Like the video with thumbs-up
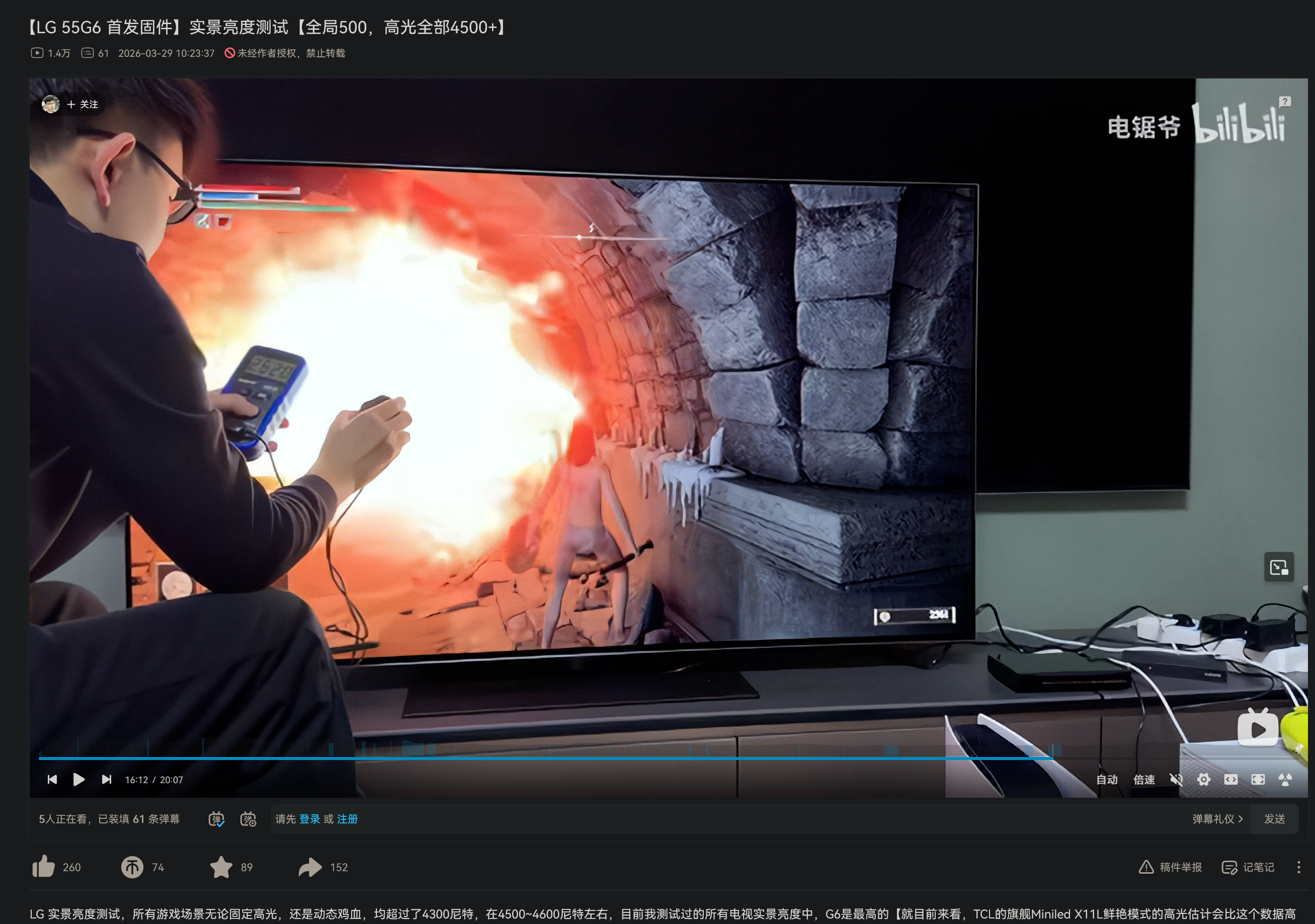1315x924 pixels. click(44, 867)
